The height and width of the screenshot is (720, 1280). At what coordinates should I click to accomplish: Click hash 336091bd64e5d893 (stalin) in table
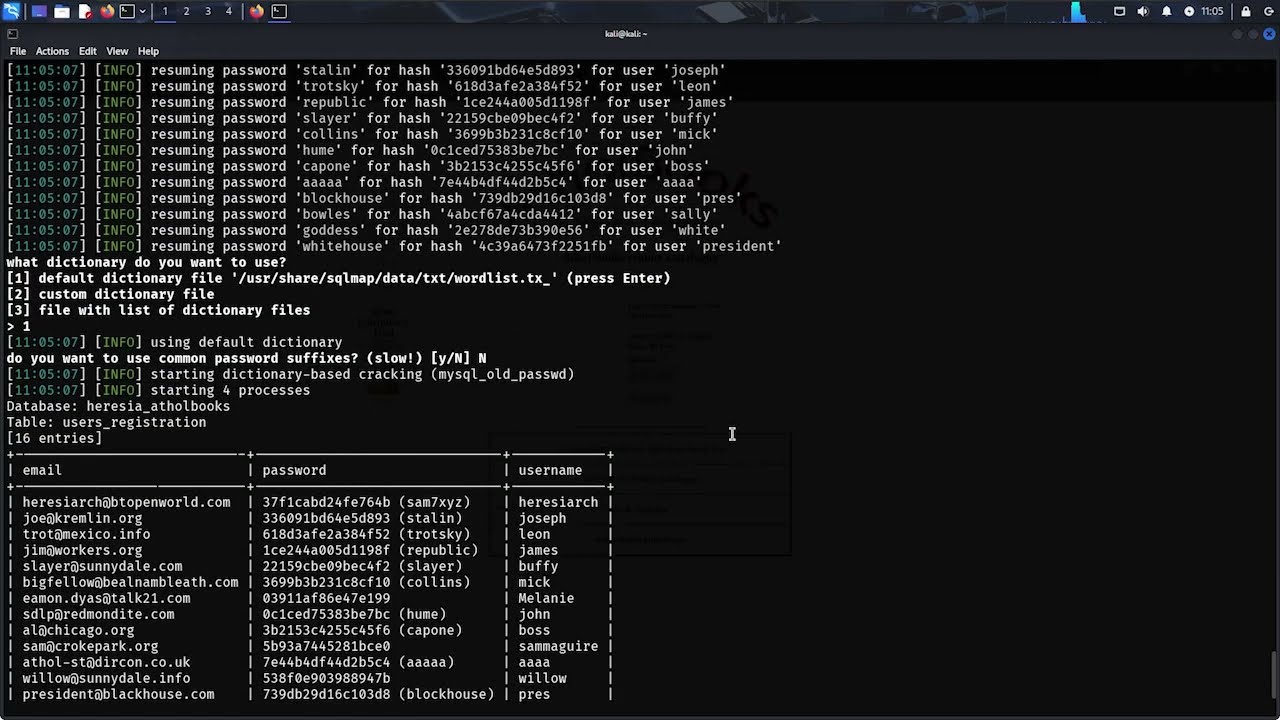pos(362,518)
